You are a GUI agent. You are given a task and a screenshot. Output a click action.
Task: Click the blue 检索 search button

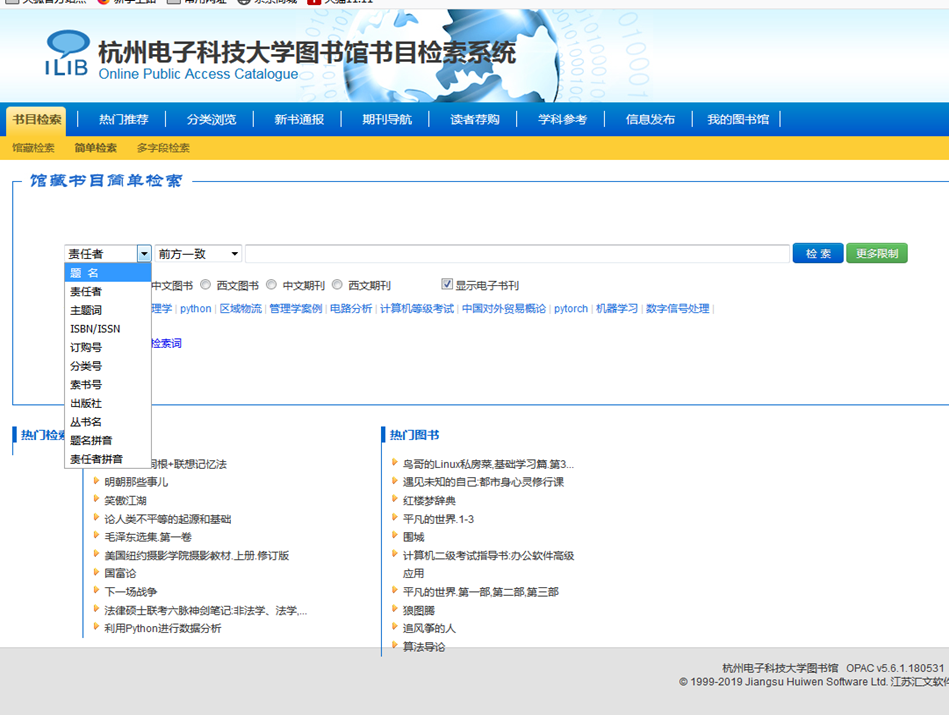pyautogui.click(x=818, y=254)
